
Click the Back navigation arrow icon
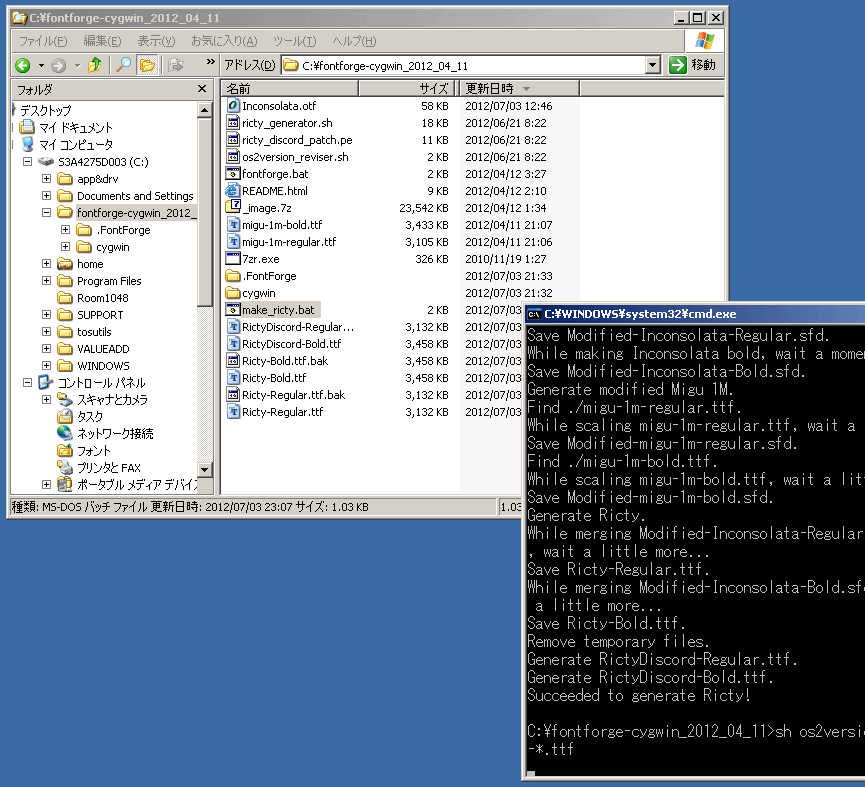pyautogui.click(x=23, y=66)
